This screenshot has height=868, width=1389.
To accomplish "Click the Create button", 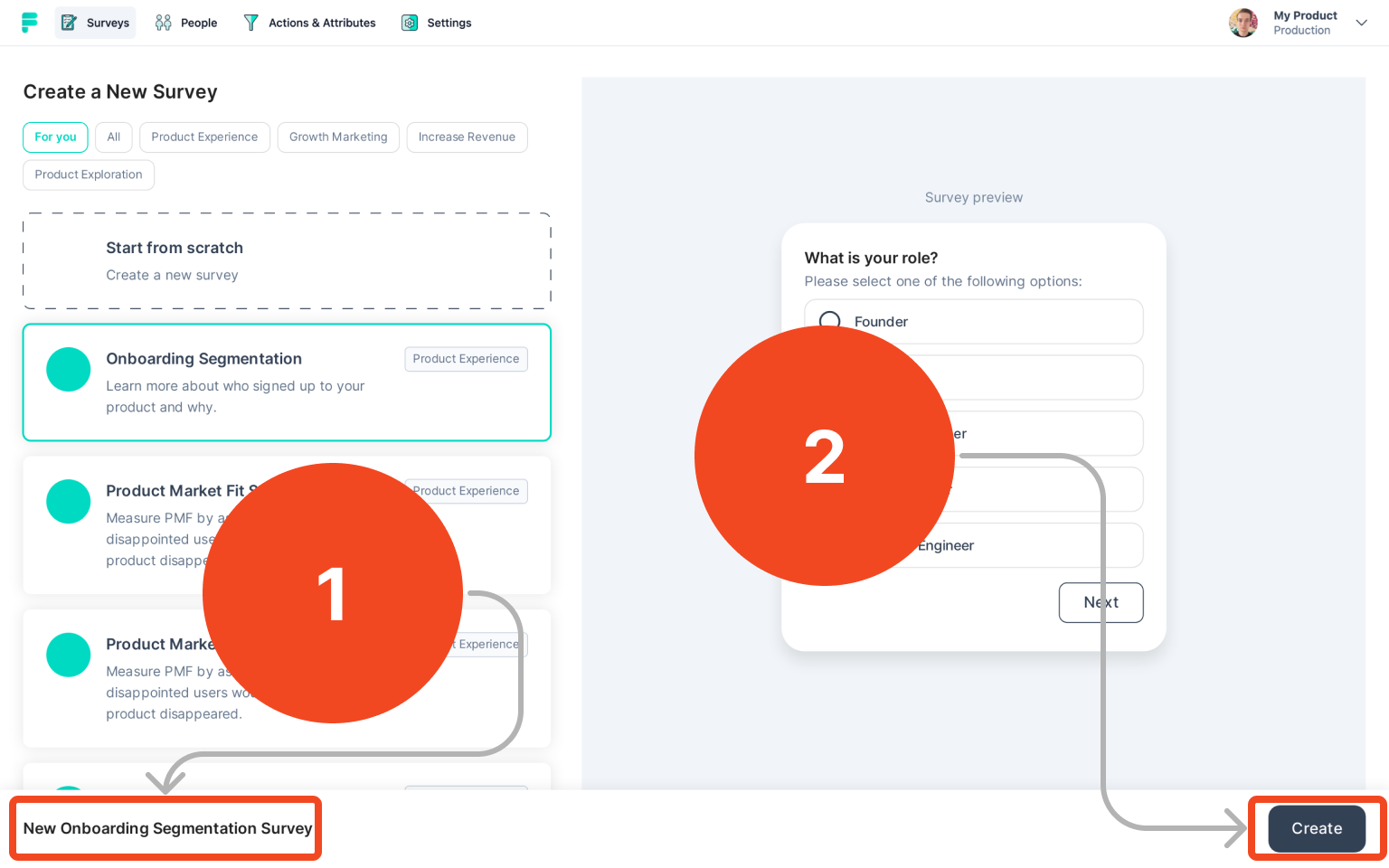I will (x=1316, y=828).
